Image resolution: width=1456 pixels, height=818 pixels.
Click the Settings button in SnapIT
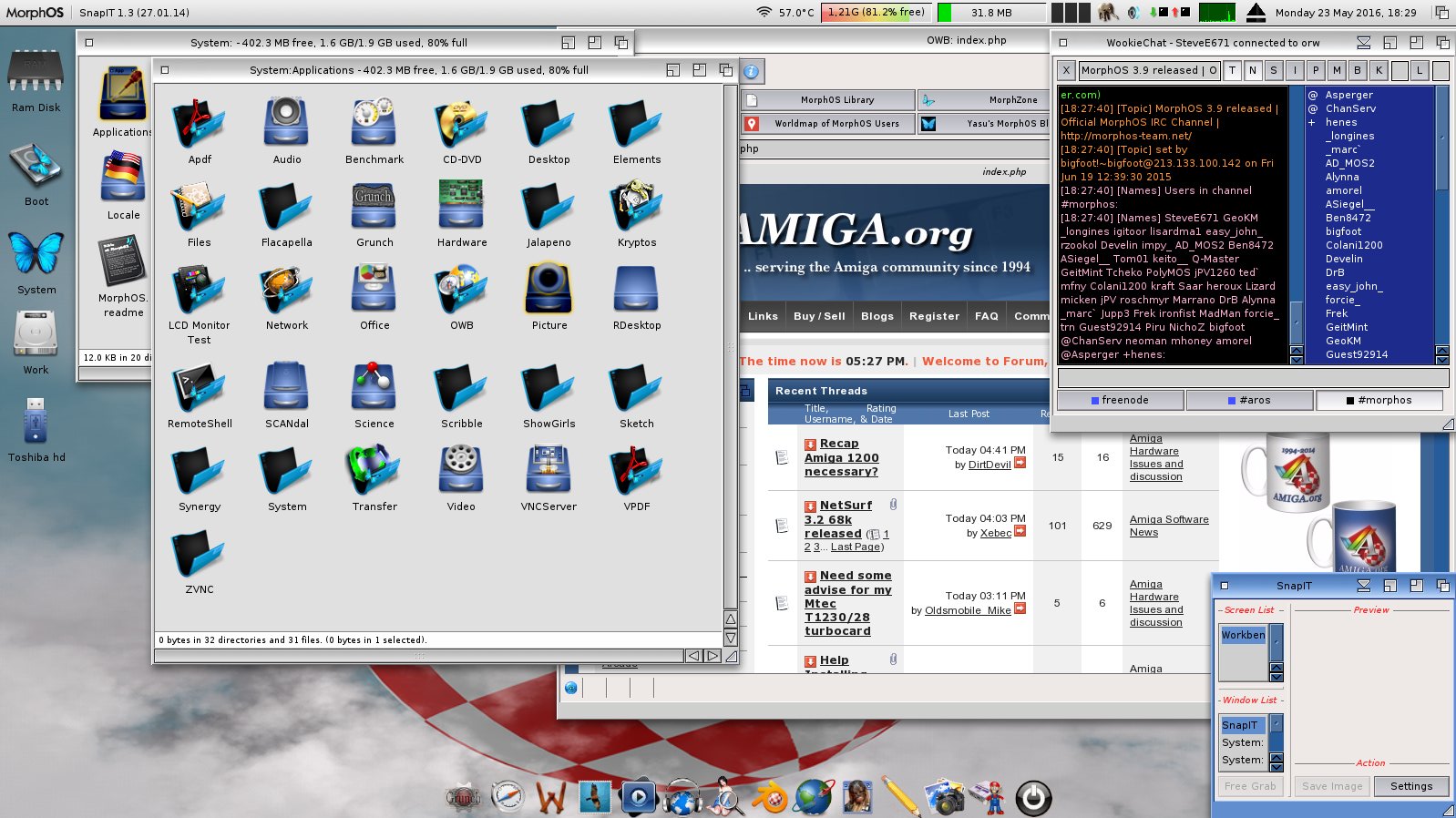click(1410, 786)
